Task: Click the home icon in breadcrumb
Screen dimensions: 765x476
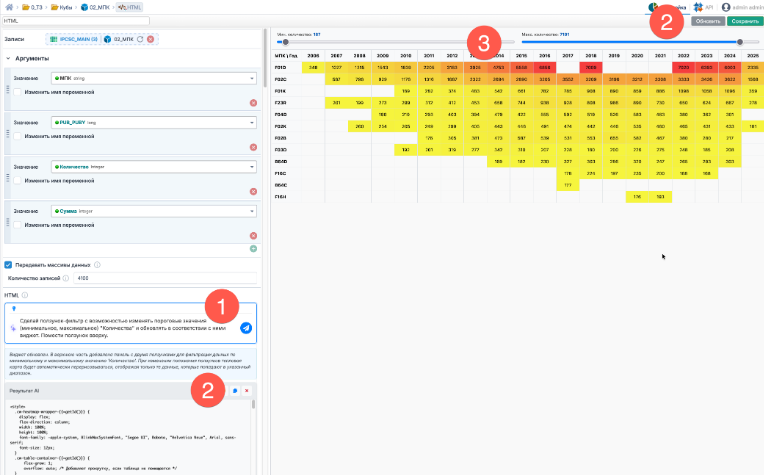Action: coord(7,7)
